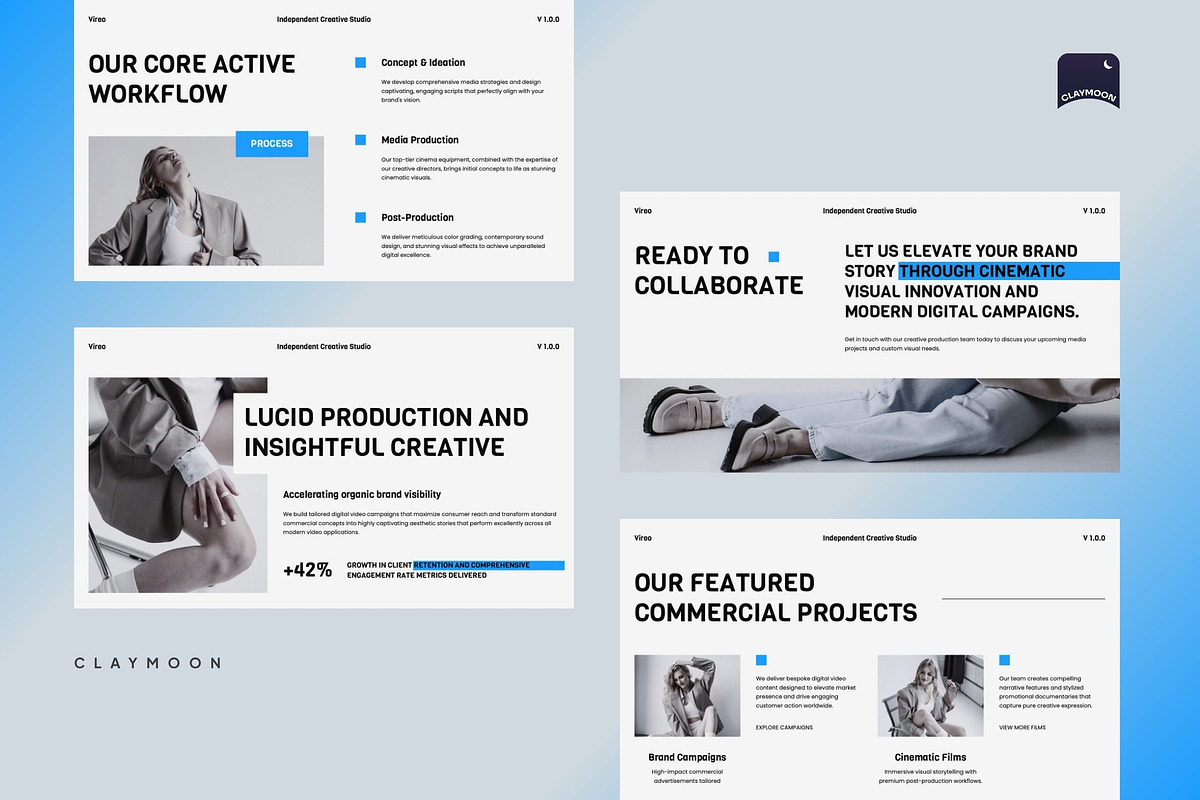This screenshot has width=1200, height=800.
Task: Click the loafers and jeans banner photo
Action: pos(870,425)
